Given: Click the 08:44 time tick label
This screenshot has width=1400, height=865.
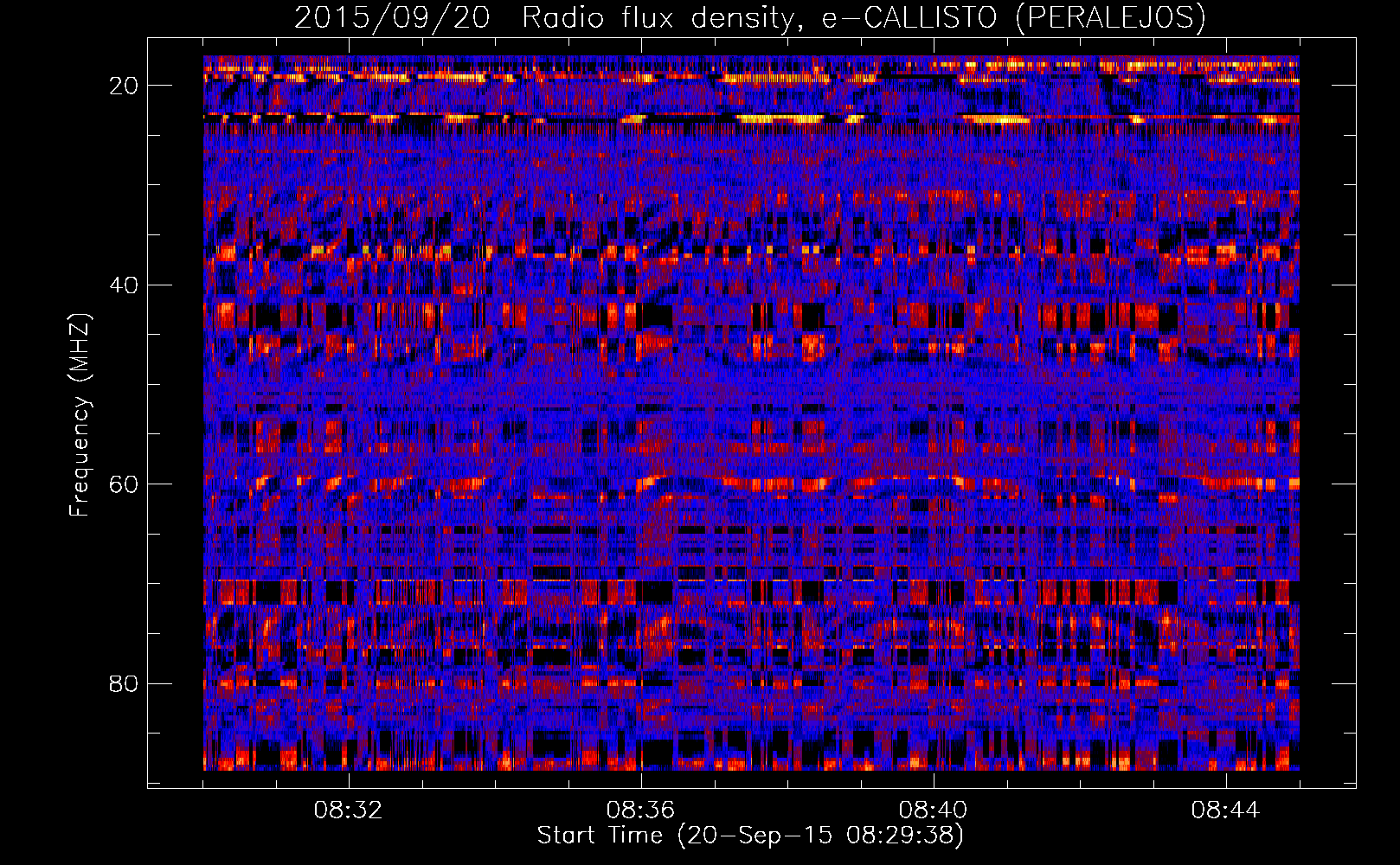Looking at the screenshot, I should pyautogui.click(x=1225, y=811).
